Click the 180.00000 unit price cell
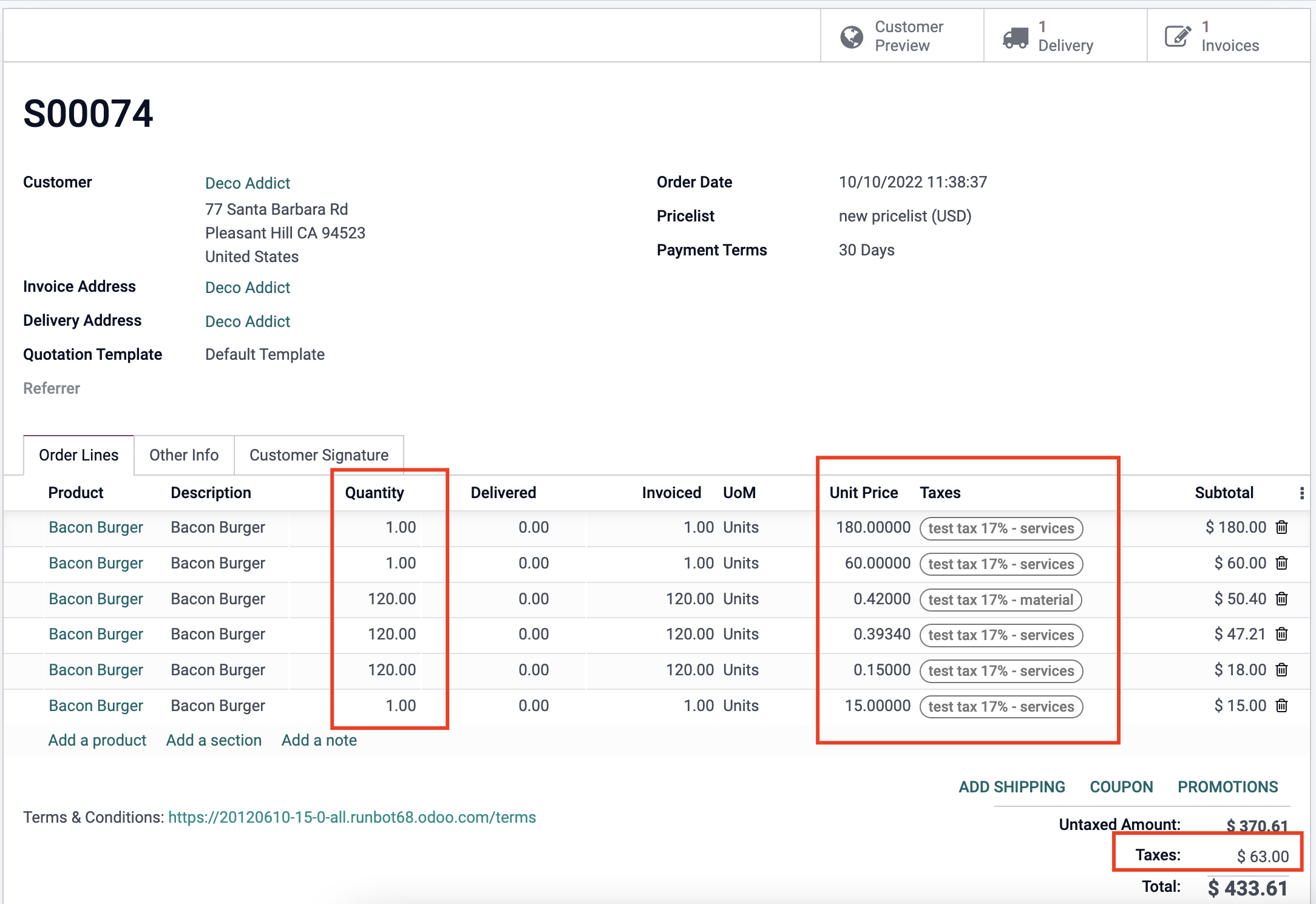 pyautogui.click(x=873, y=527)
